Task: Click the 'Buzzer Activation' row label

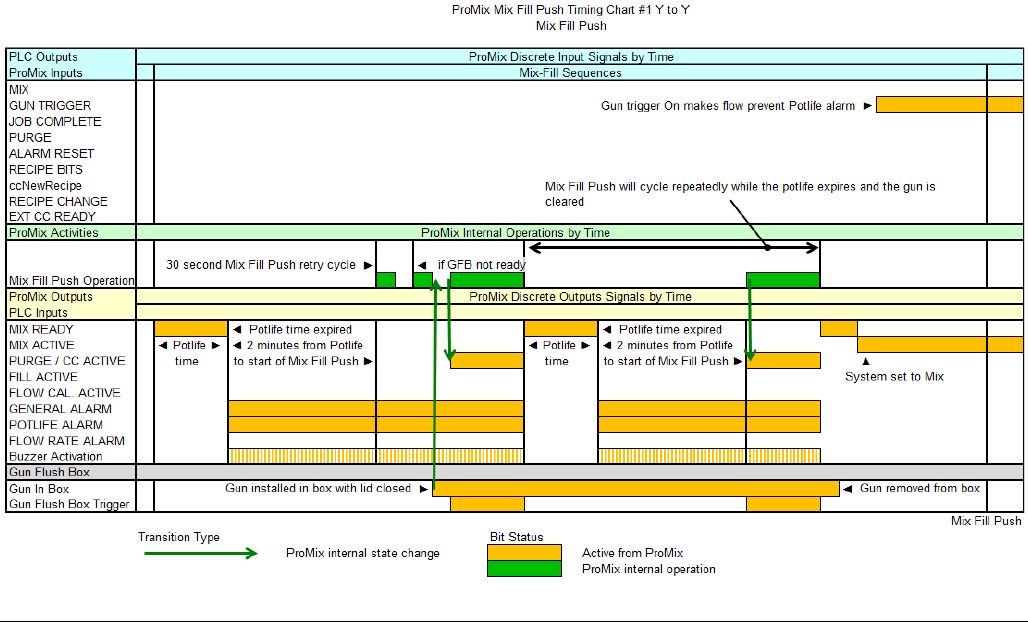Action: pyautogui.click(x=56, y=456)
